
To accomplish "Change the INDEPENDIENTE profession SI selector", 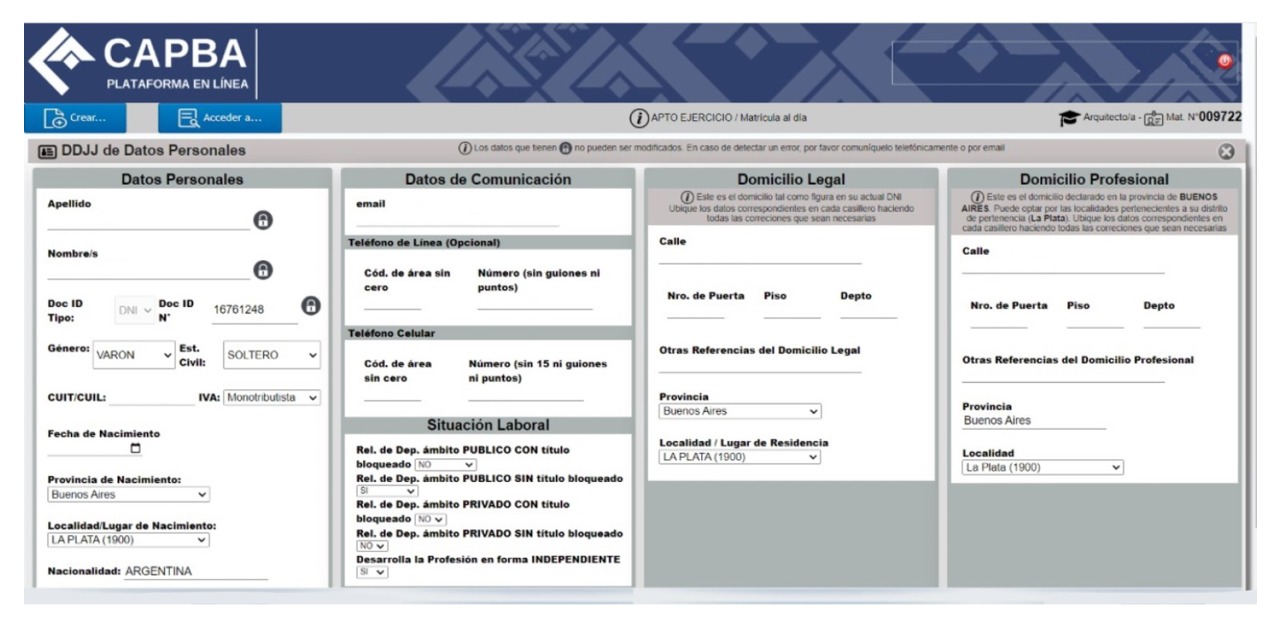I will [x=372, y=572].
